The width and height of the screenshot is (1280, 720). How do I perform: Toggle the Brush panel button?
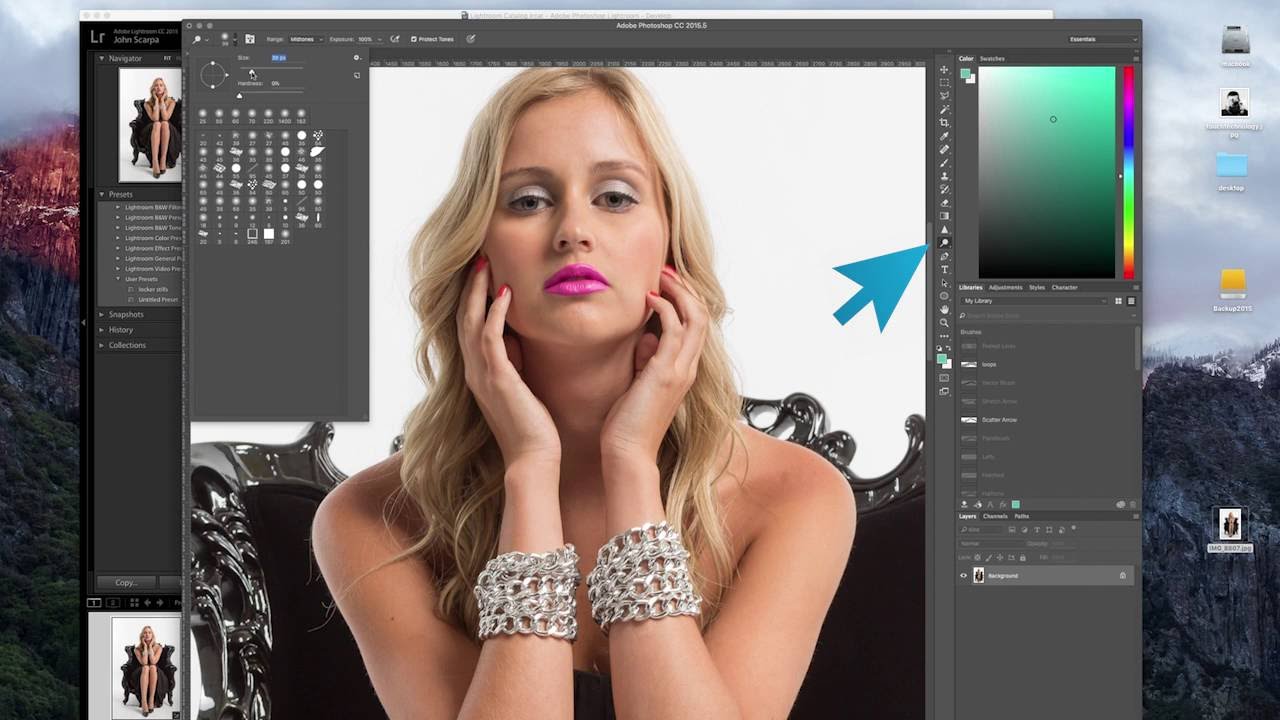[x=250, y=39]
